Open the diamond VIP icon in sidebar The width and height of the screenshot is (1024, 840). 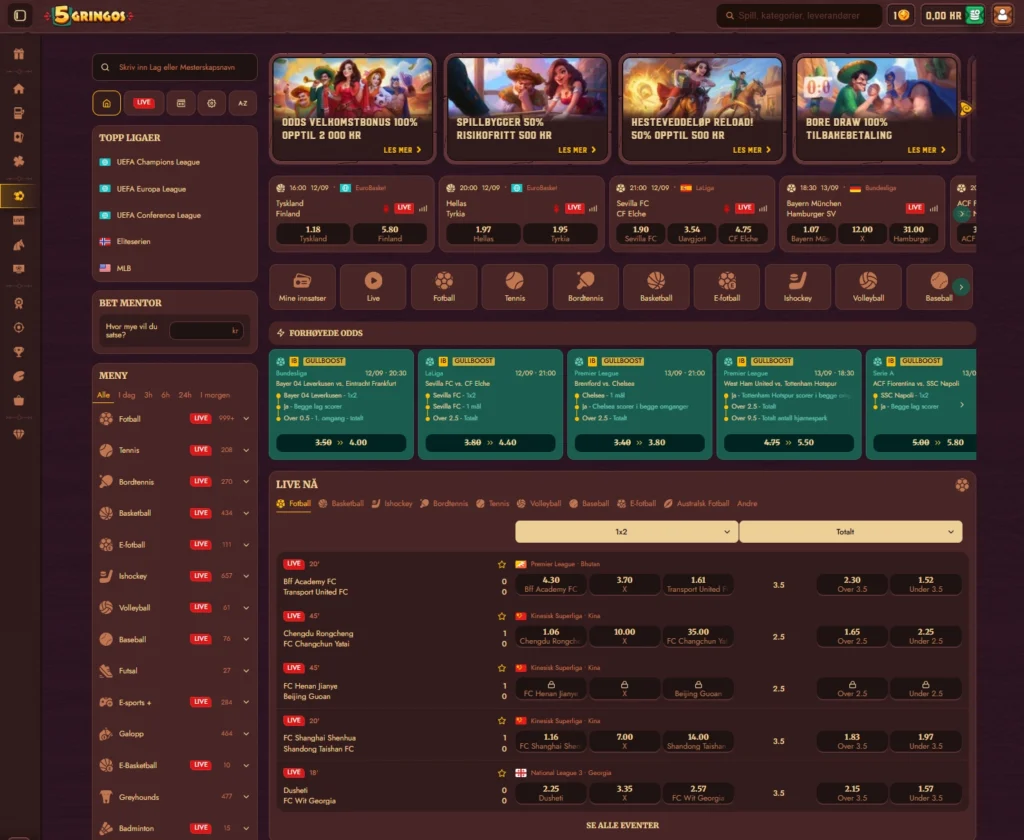[19, 434]
